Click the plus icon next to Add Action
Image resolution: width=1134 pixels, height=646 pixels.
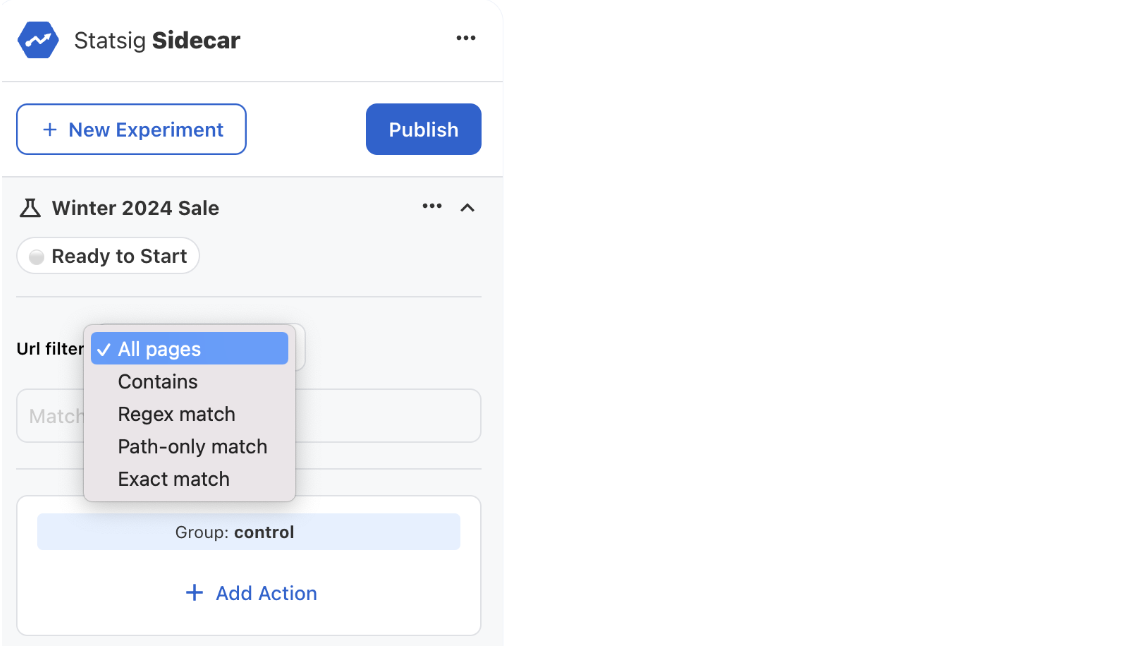click(193, 593)
